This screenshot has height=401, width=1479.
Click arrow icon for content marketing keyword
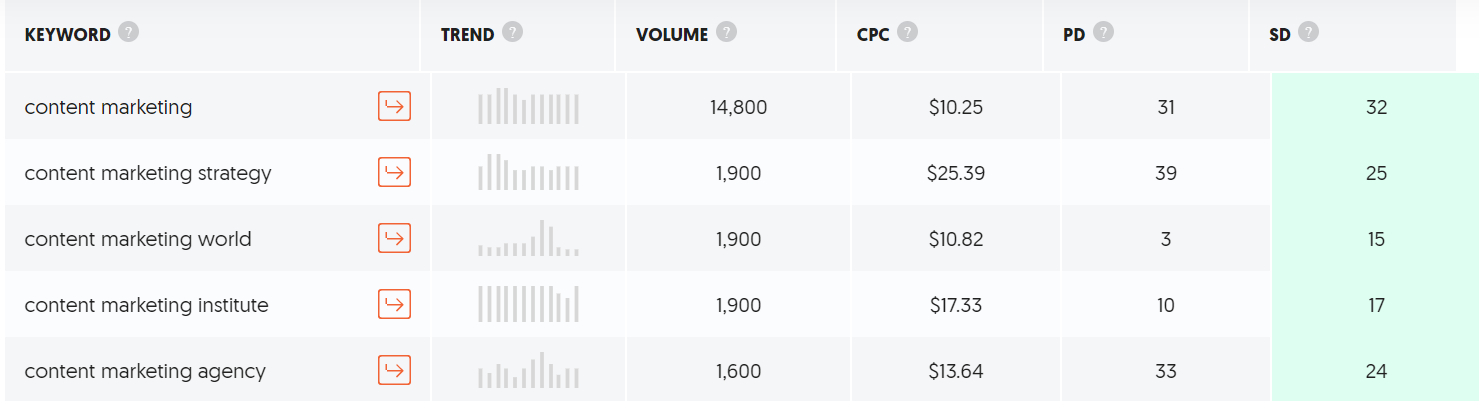394,106
